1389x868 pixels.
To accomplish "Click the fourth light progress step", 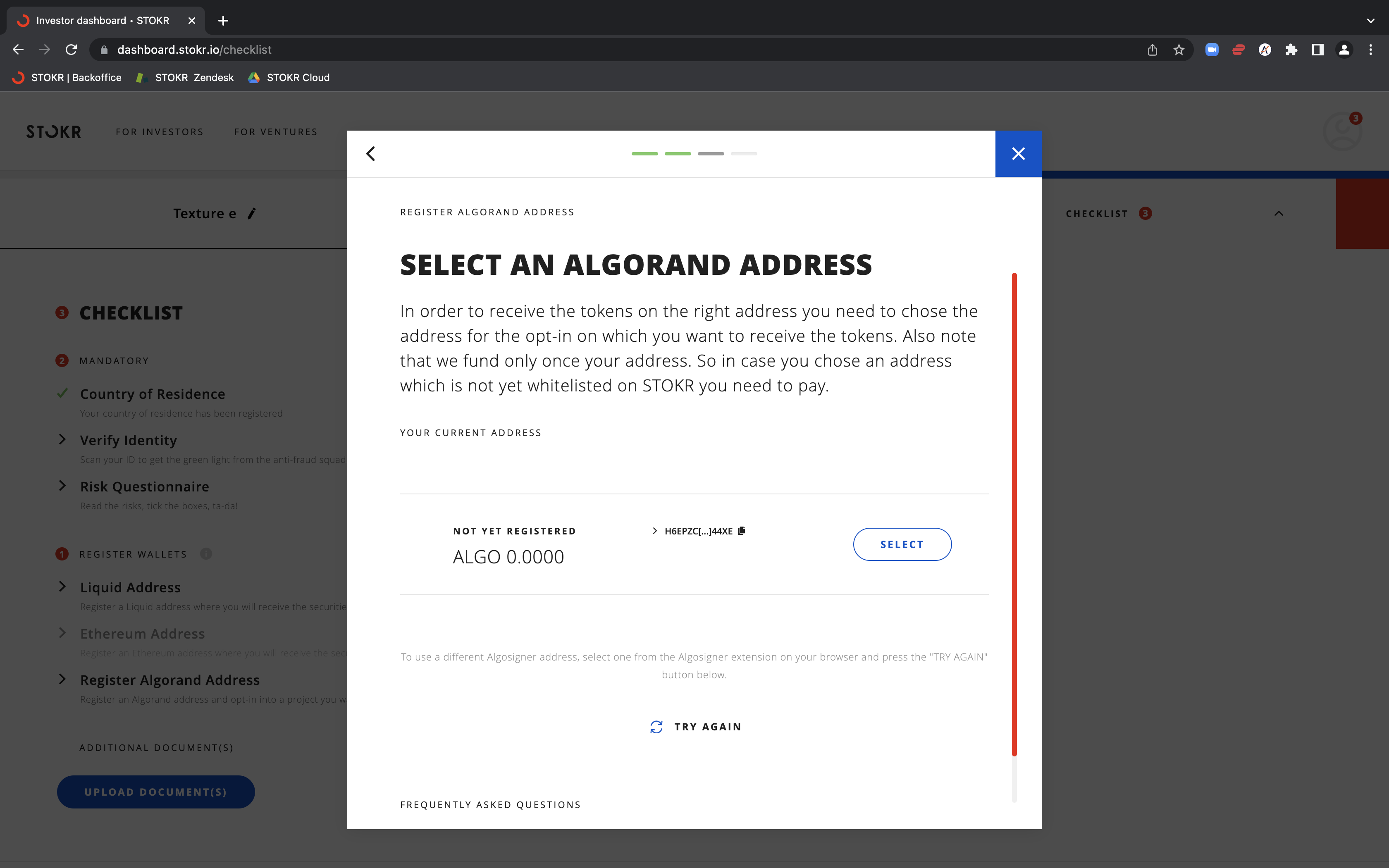I will coord(744,154).
